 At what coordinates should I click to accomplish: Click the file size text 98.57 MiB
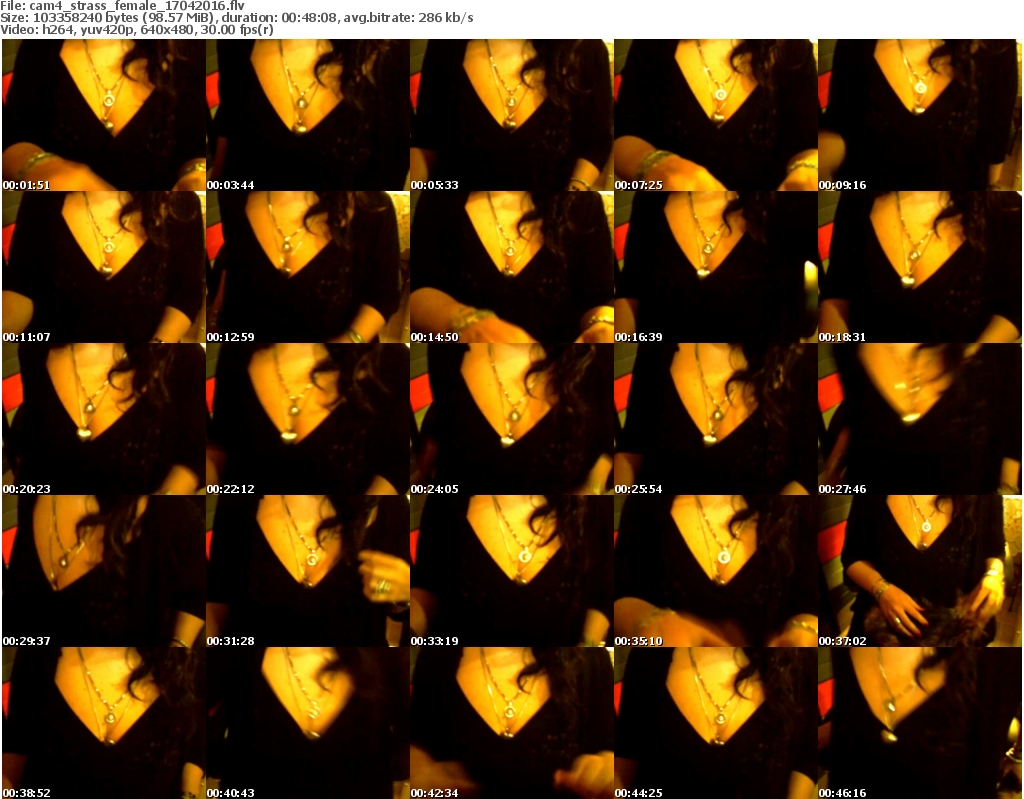[176, 18]
